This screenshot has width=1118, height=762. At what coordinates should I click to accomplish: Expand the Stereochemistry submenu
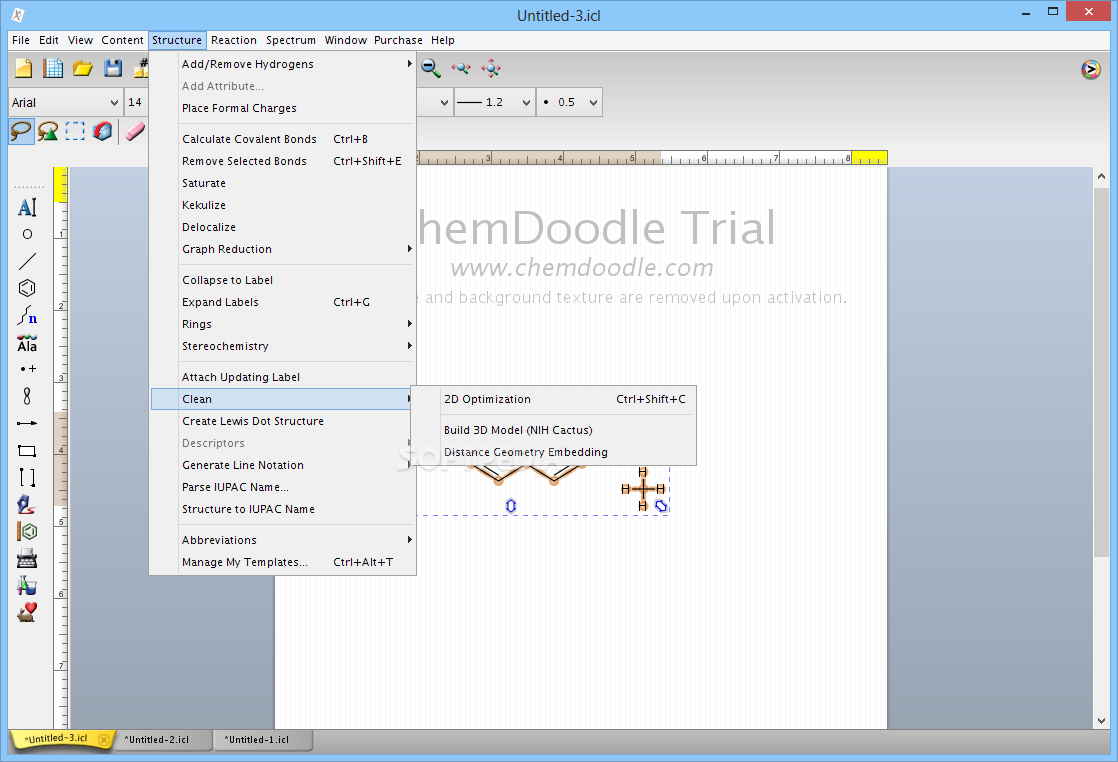pos(283,346)
